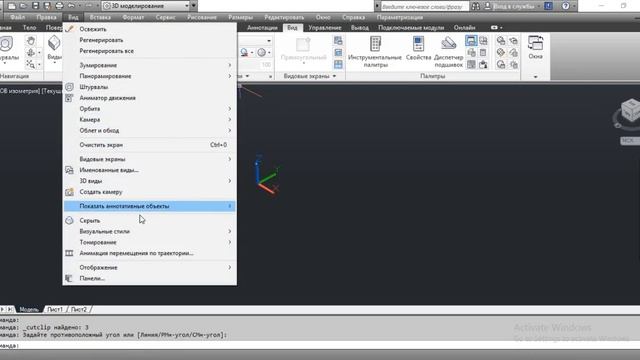Switch to the Вывод ribbon tab
640x360 pixels.
coord(360,27)
